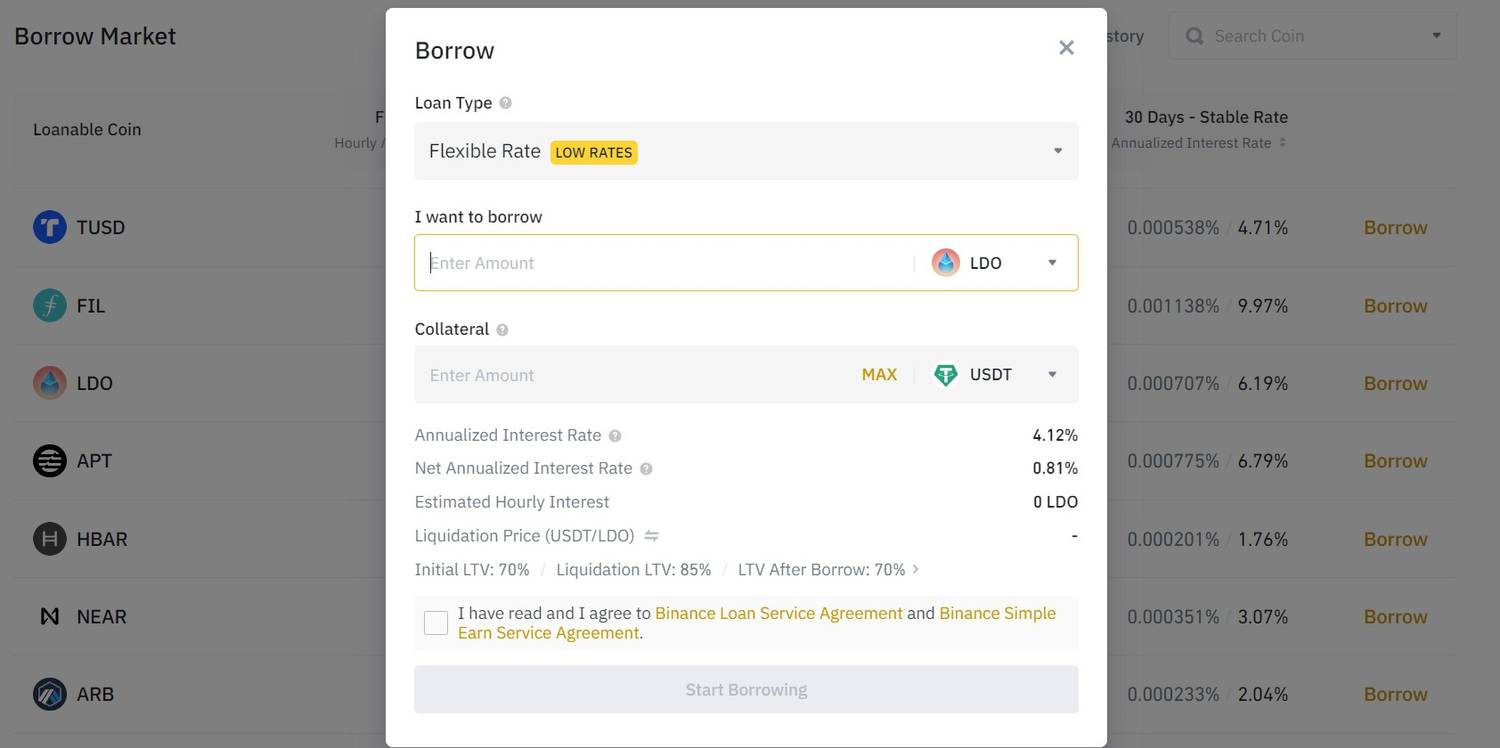
Task: Click the TUSD 4.71% stable rate
Action: [x=1263, y=227]
